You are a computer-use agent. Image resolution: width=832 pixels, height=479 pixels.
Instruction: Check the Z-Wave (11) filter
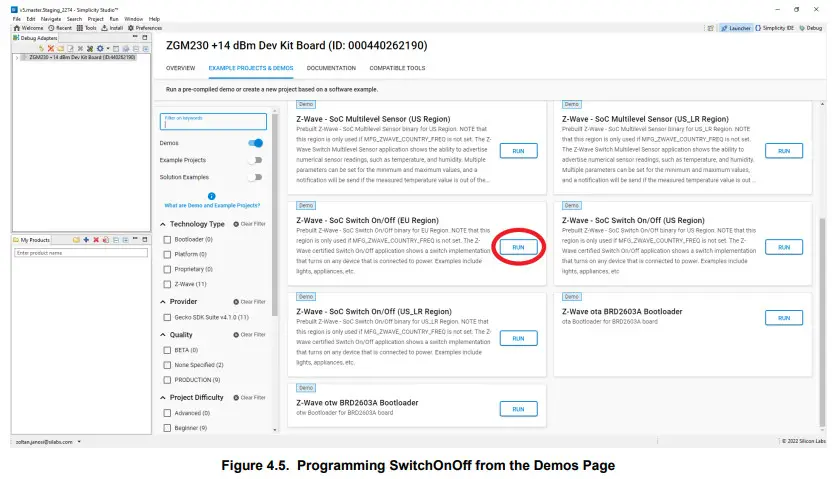167,284
